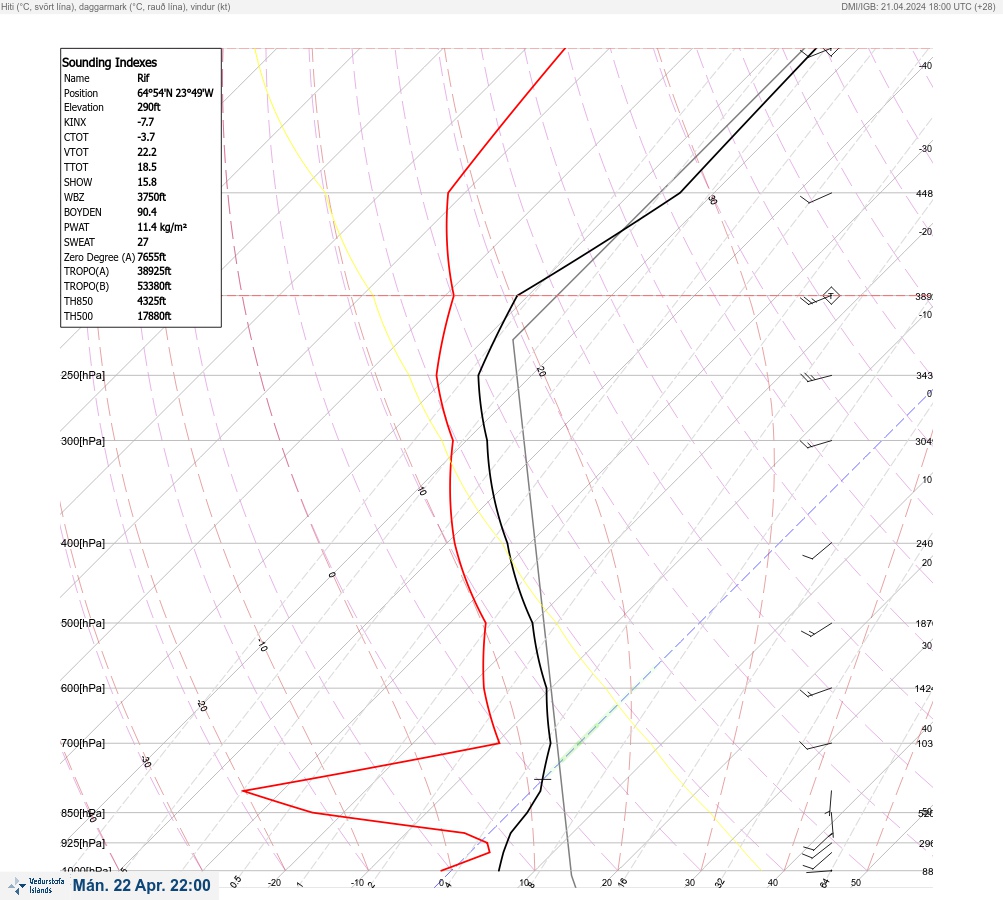Click the Vedurstofa Islands logo

pyautogui.click(x=36, y=886)
